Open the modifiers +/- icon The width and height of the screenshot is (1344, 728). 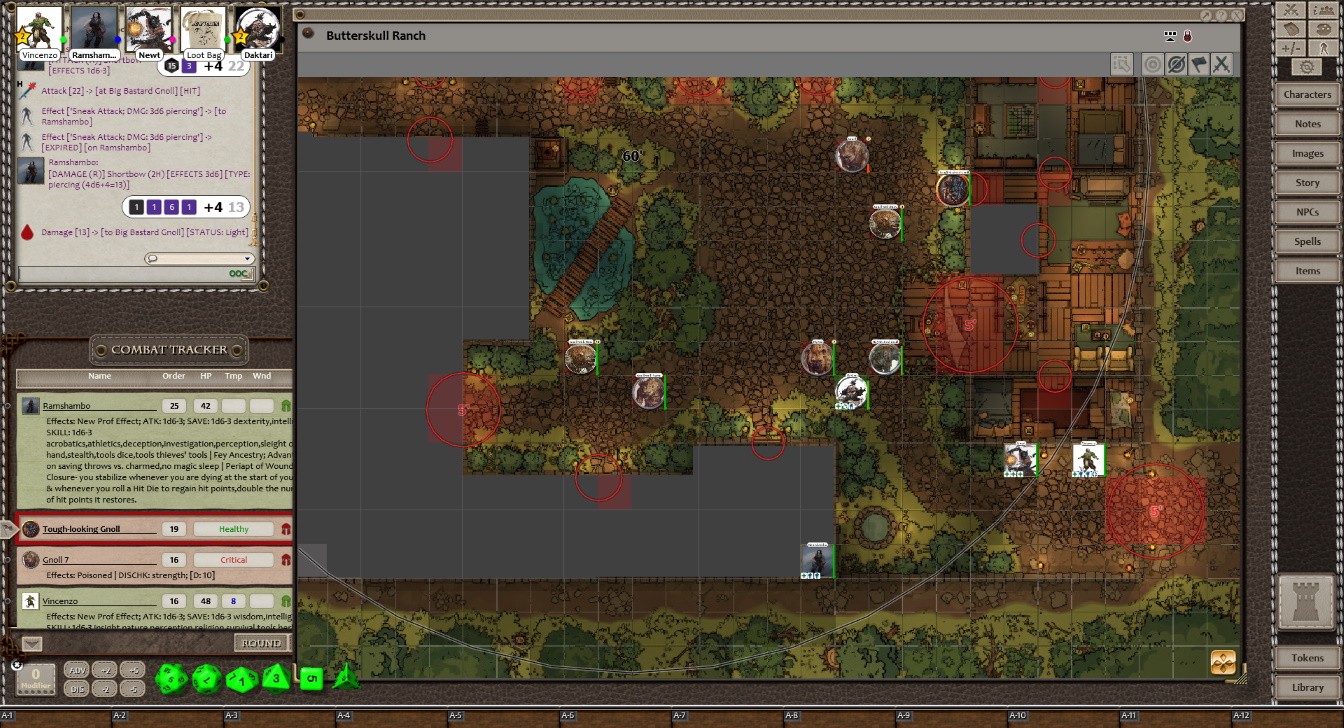click(x=1291, y=48)
